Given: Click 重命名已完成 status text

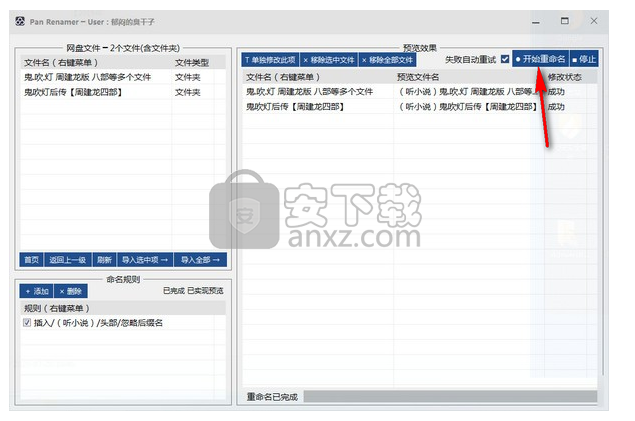Looking at the screenshot, I should coord(272,397).
